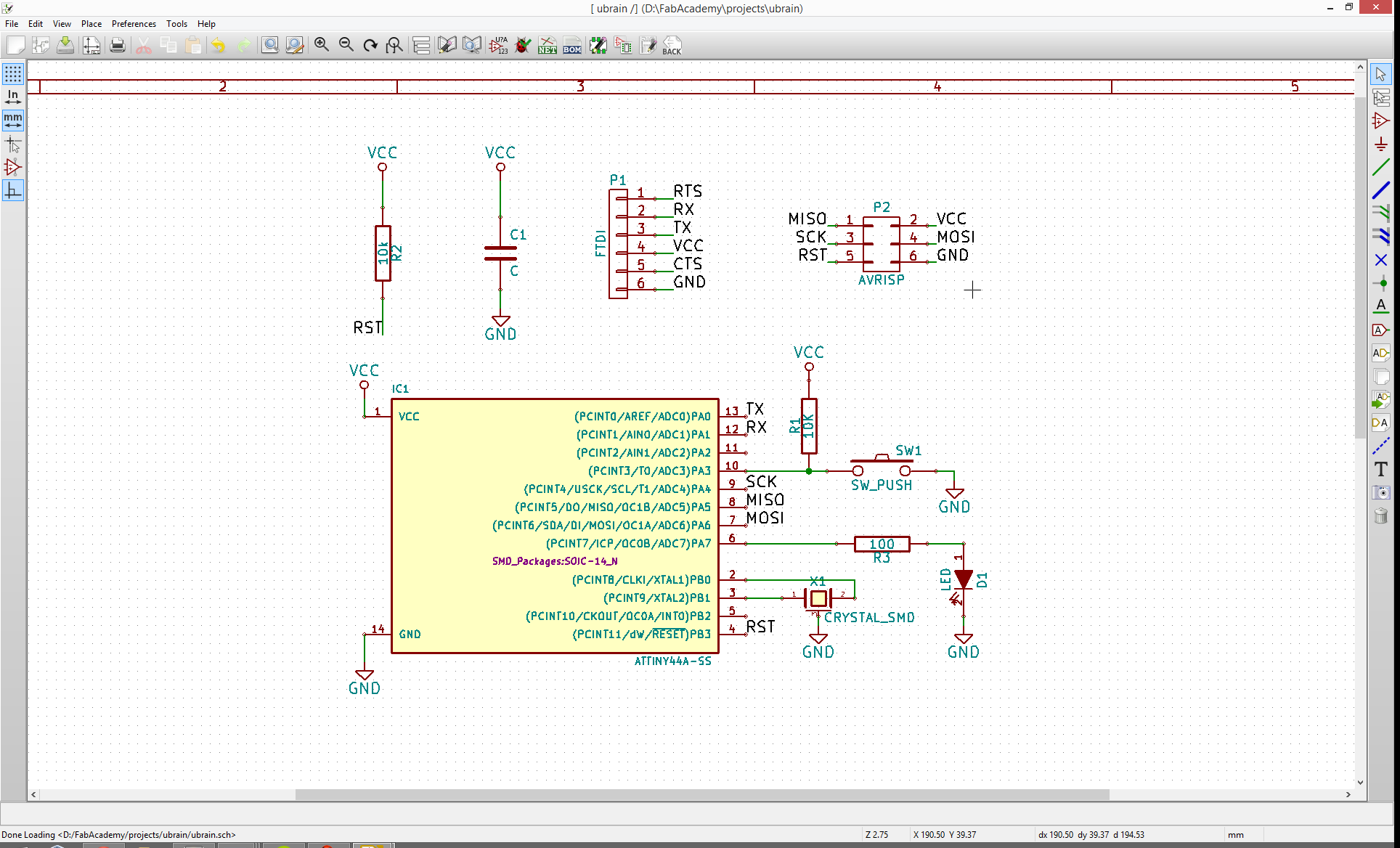This screenshot has width=1400, height=848.
Task: Toggle grid visibility in left toolbar
Action: coord(13,73)
